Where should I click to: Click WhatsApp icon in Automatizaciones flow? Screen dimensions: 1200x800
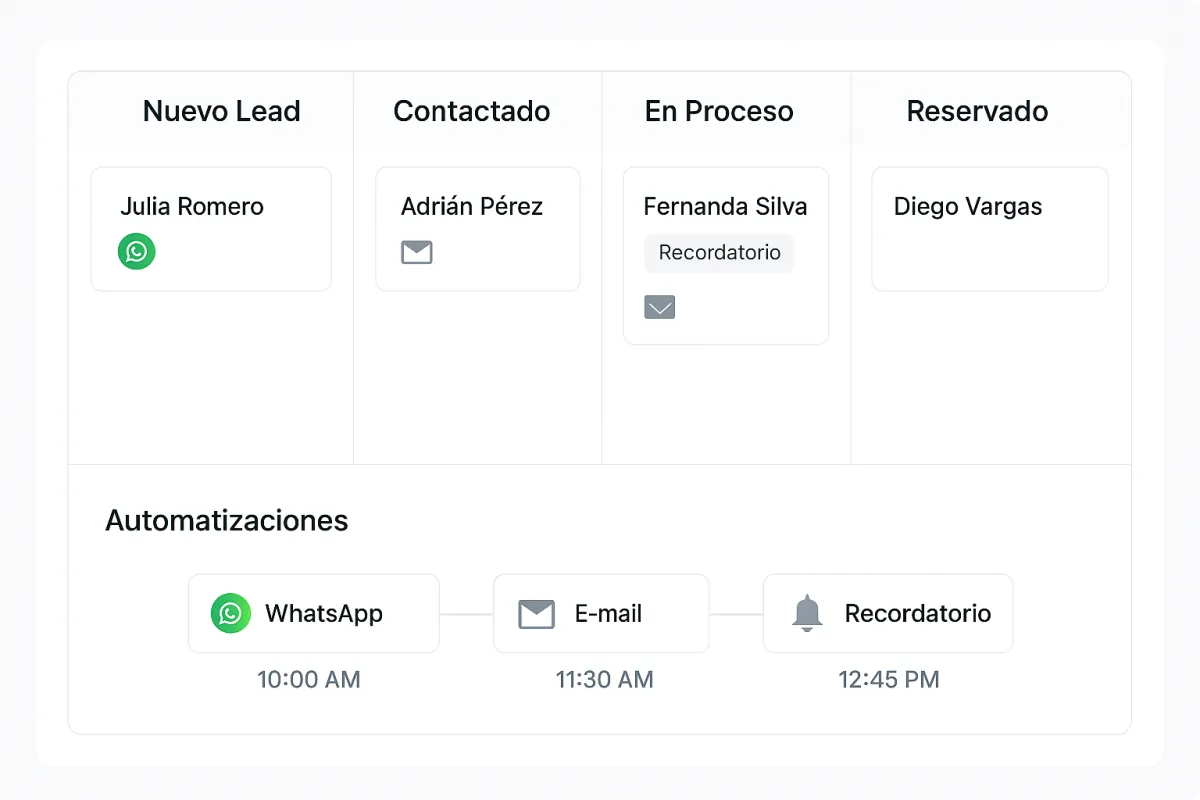(231, 613)
